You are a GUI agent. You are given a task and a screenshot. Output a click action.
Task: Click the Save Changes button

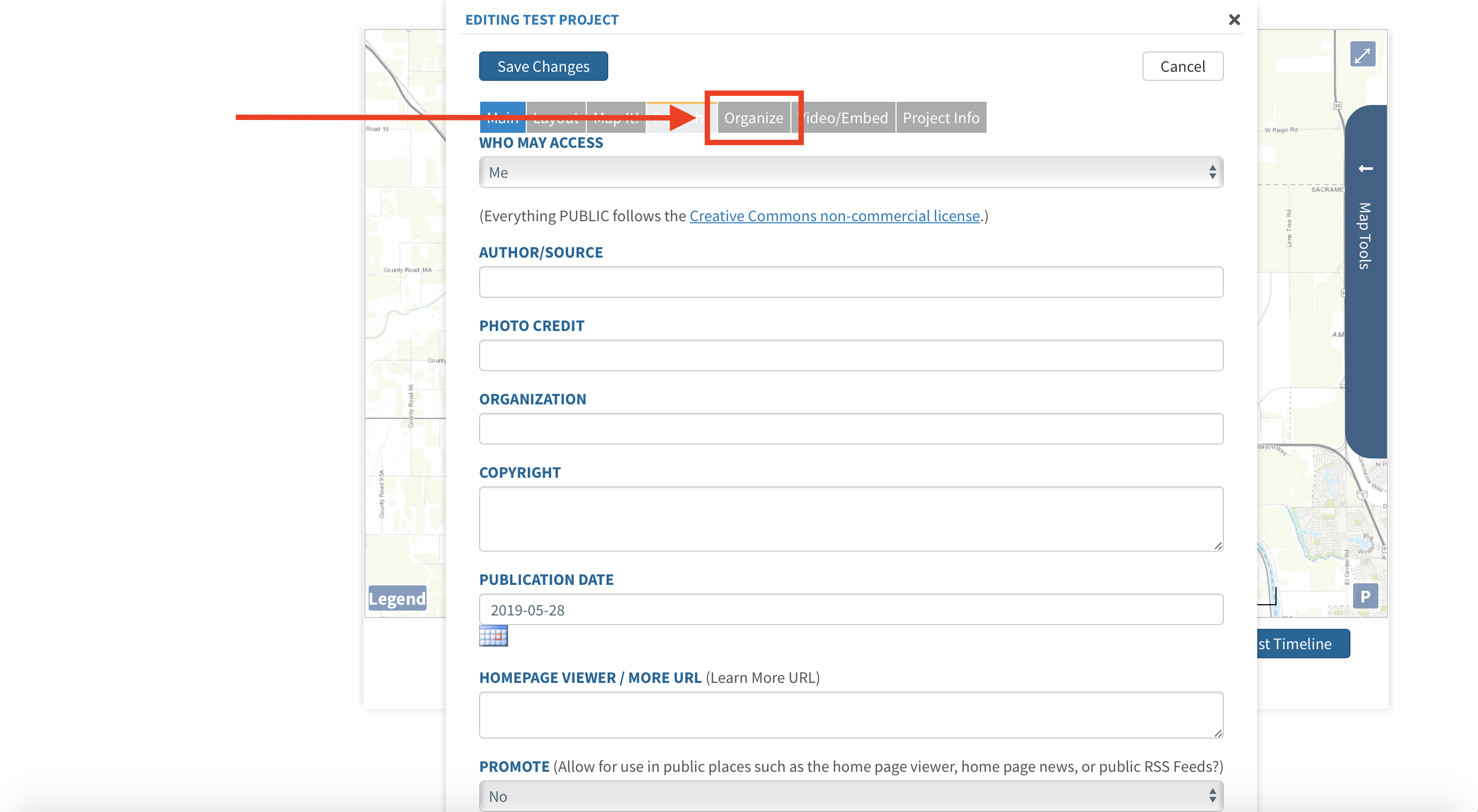(543, 66)
